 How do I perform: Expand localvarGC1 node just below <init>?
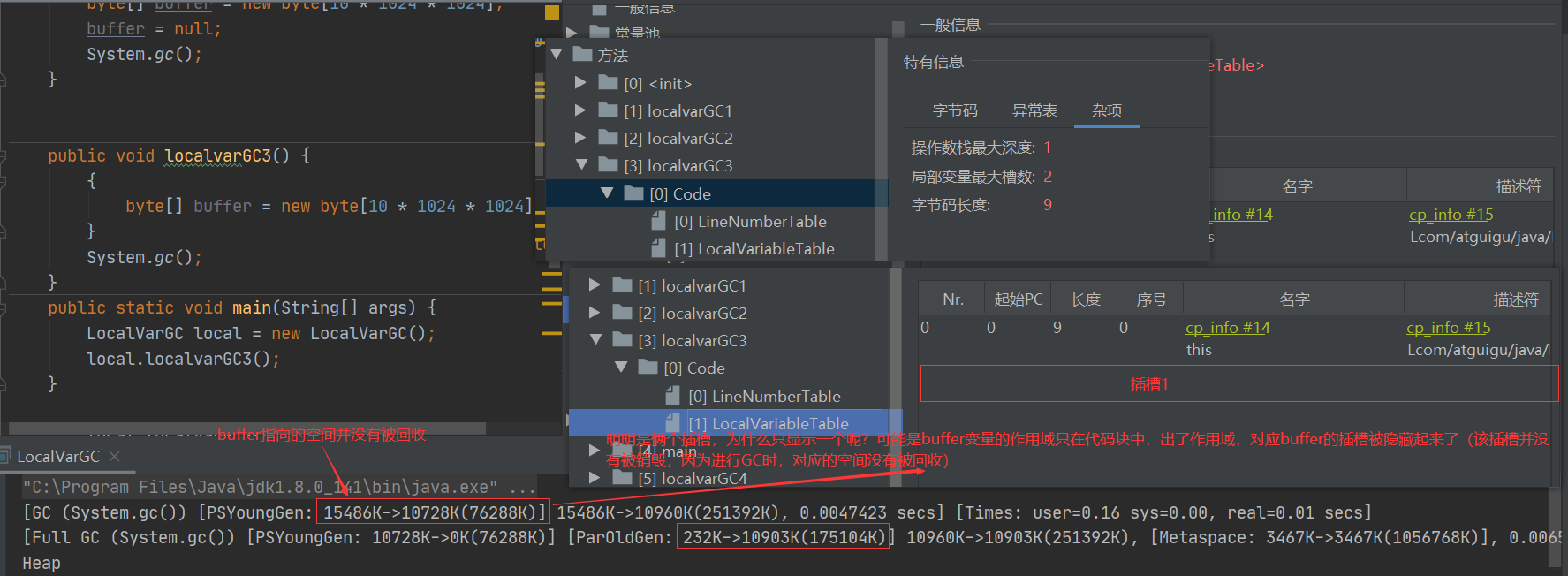(580, 110)
